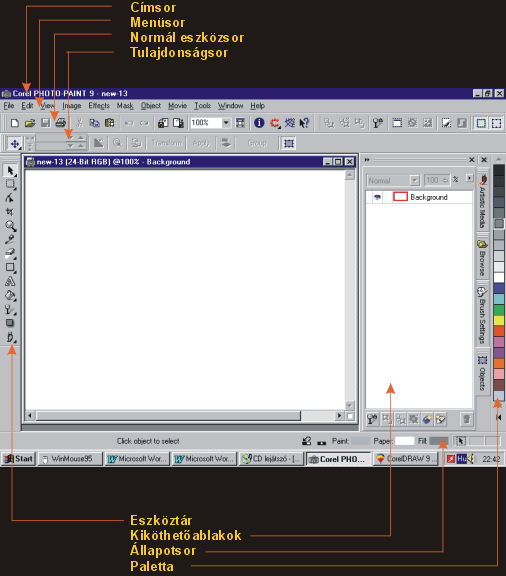
Task: Open the Objects docker flyout arrow menu
Action: (x=470, y=178)
